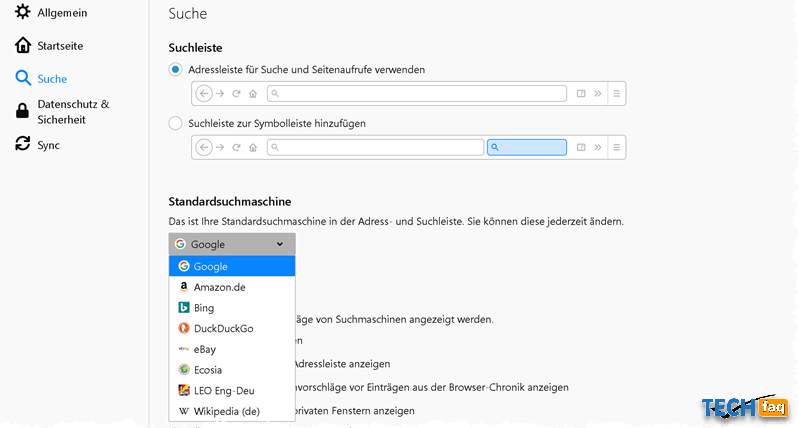Viewport: 799px width, 428px height.
Task: Choose Wikipedia (de) in the engine list
Action: 232,411
